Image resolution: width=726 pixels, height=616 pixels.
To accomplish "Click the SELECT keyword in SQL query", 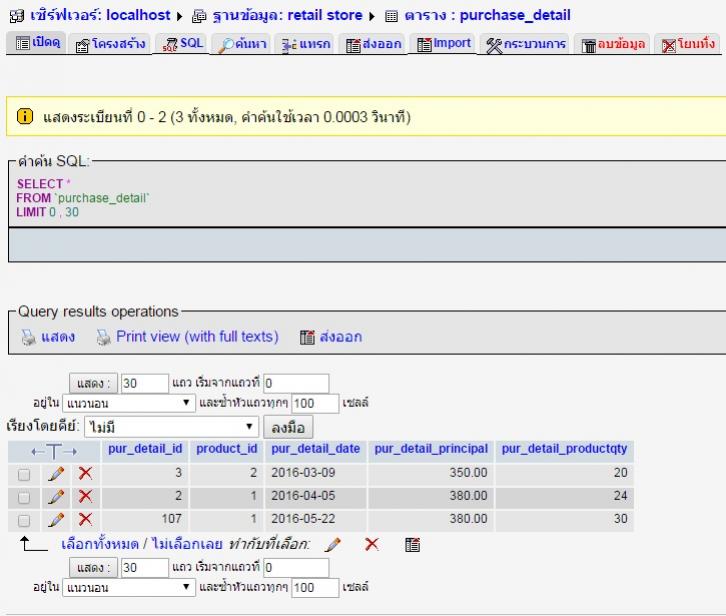I will click(40, 184).
